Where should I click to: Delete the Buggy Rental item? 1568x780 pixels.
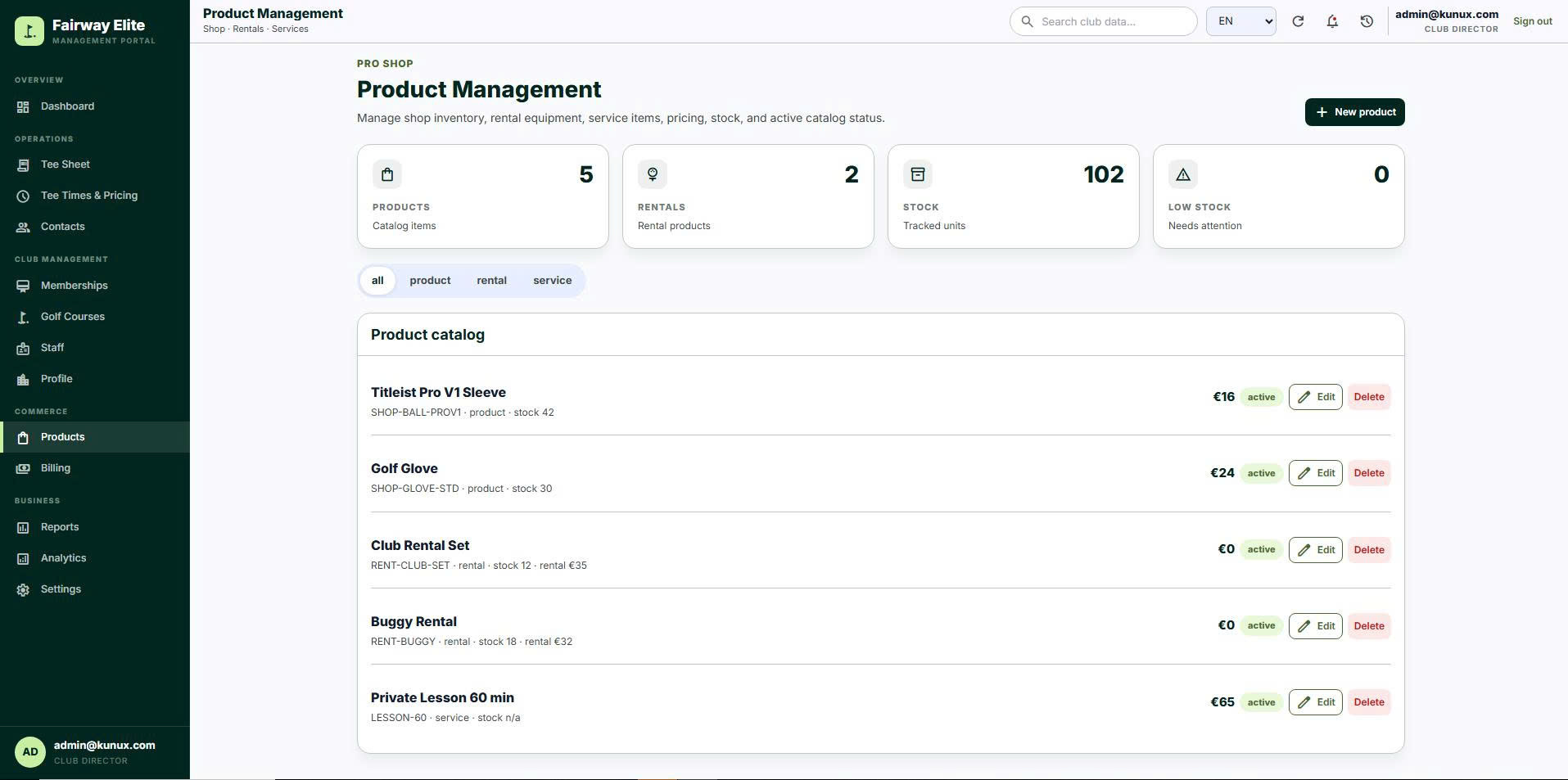point(1369,626)
